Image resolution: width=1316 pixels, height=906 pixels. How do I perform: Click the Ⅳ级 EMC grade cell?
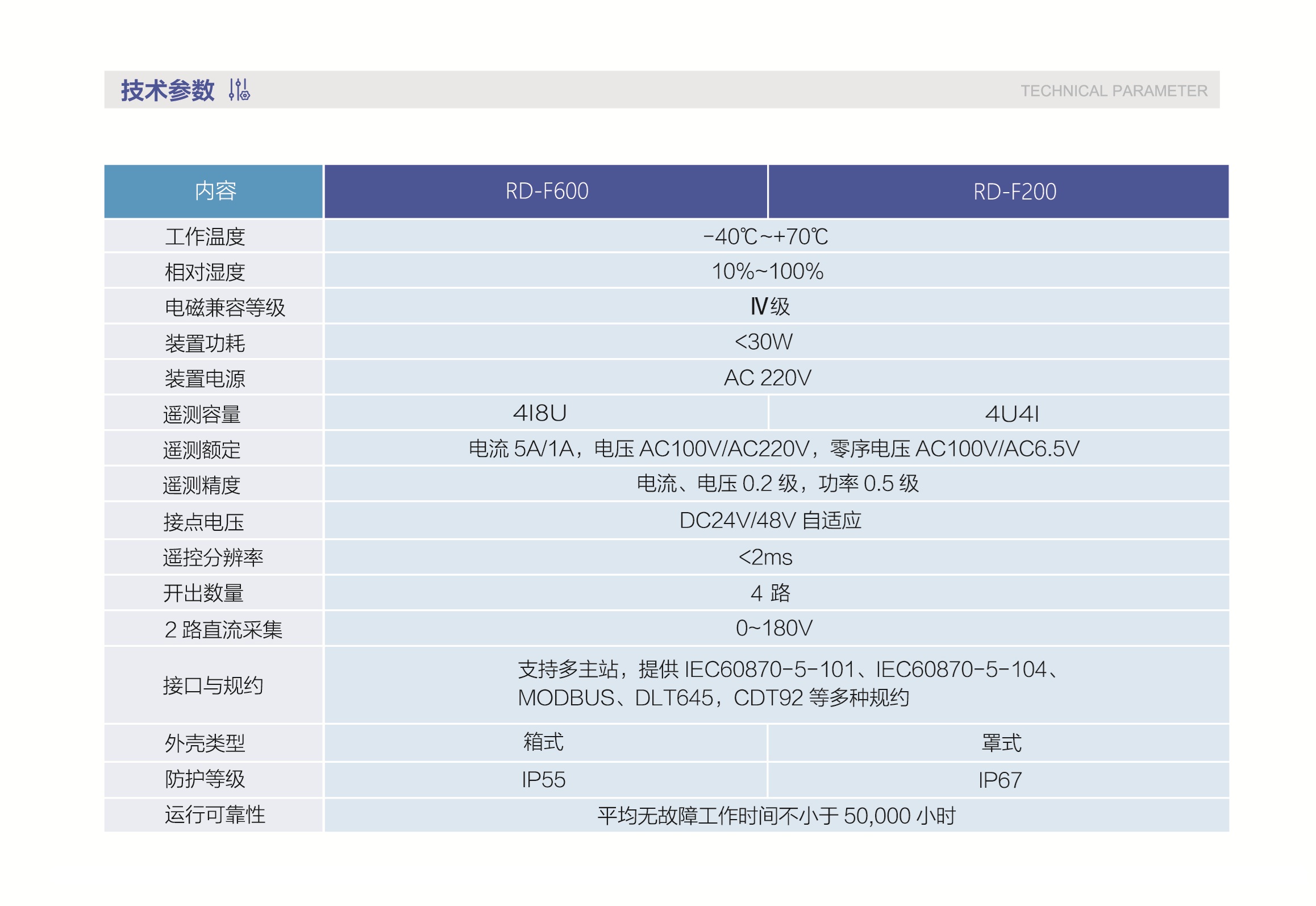pos(769,307)
